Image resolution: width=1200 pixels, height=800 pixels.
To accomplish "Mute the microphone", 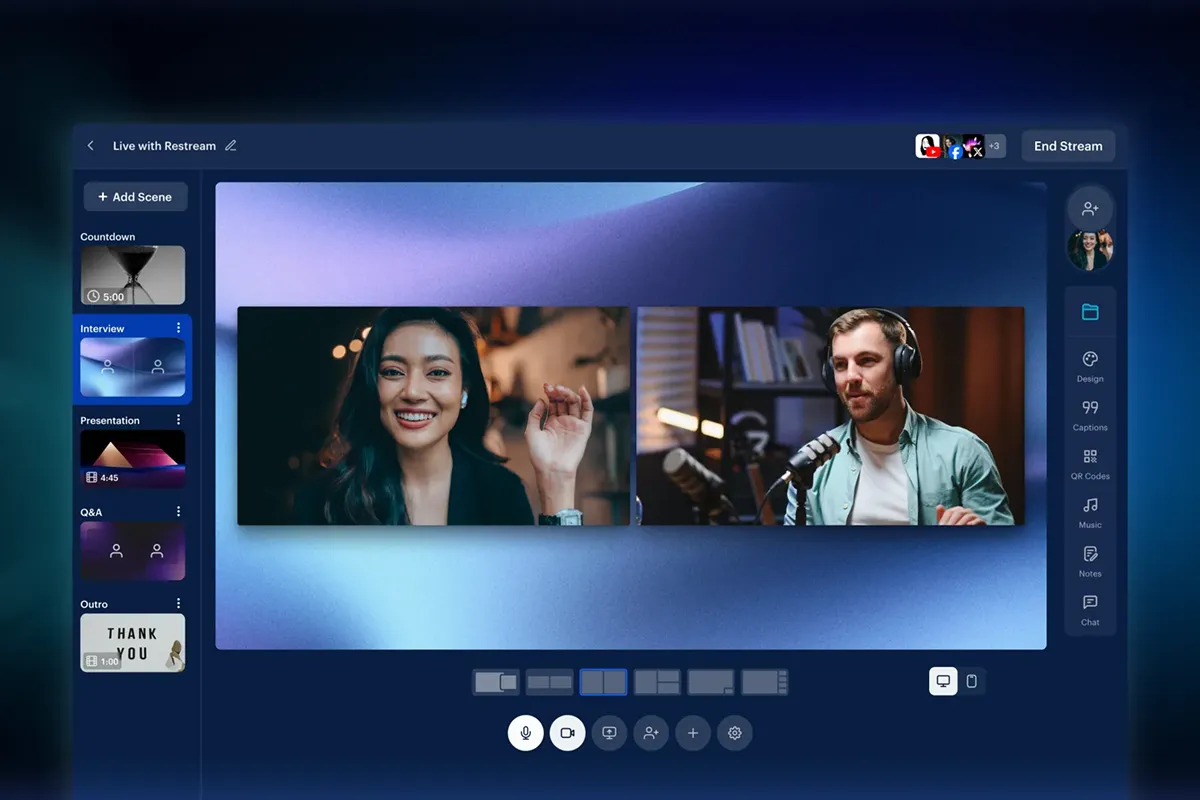I will pyautogui.click(x=525, y=733).
